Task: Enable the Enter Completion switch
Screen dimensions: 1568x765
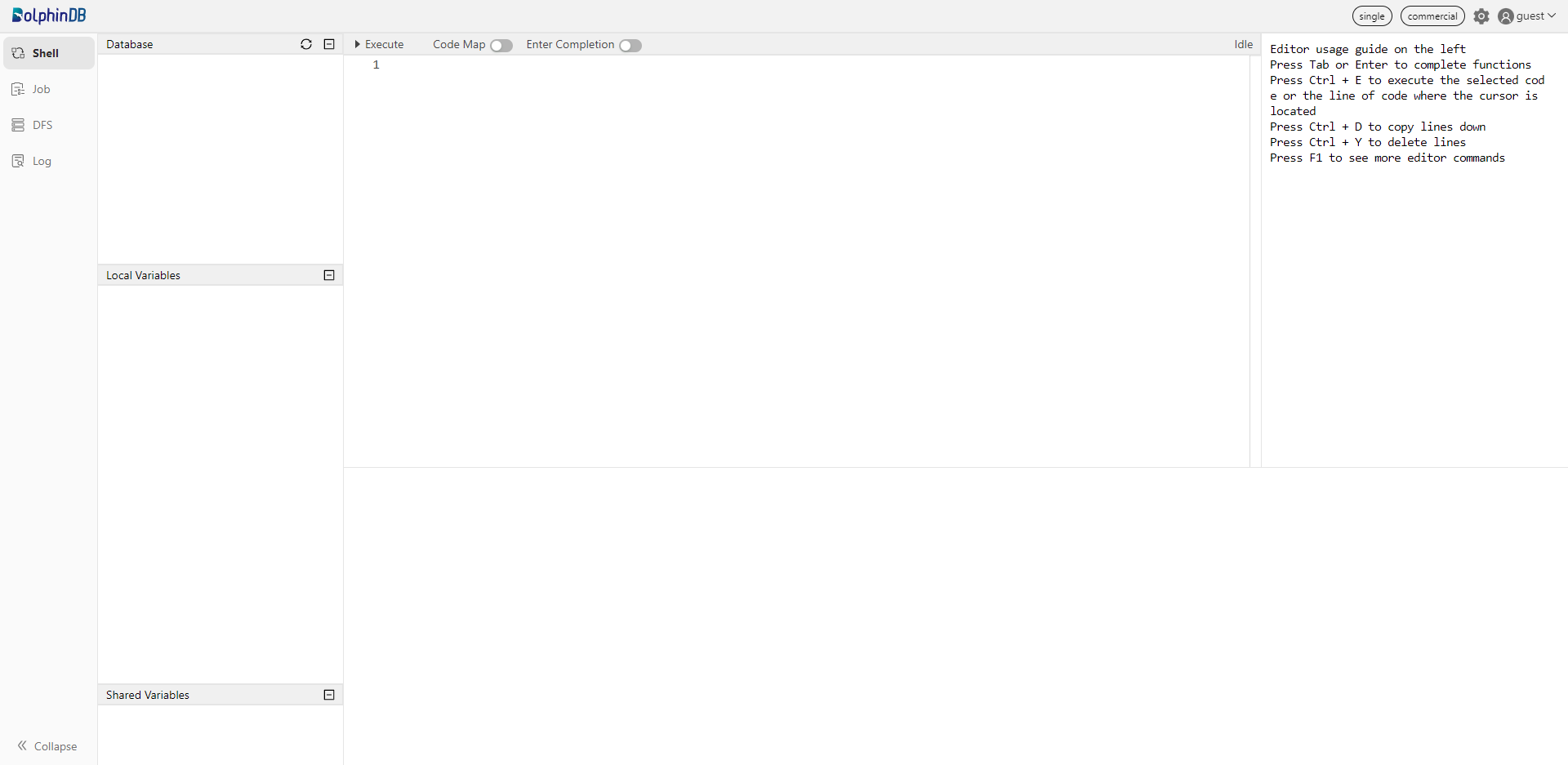Action: click(630, 46)
